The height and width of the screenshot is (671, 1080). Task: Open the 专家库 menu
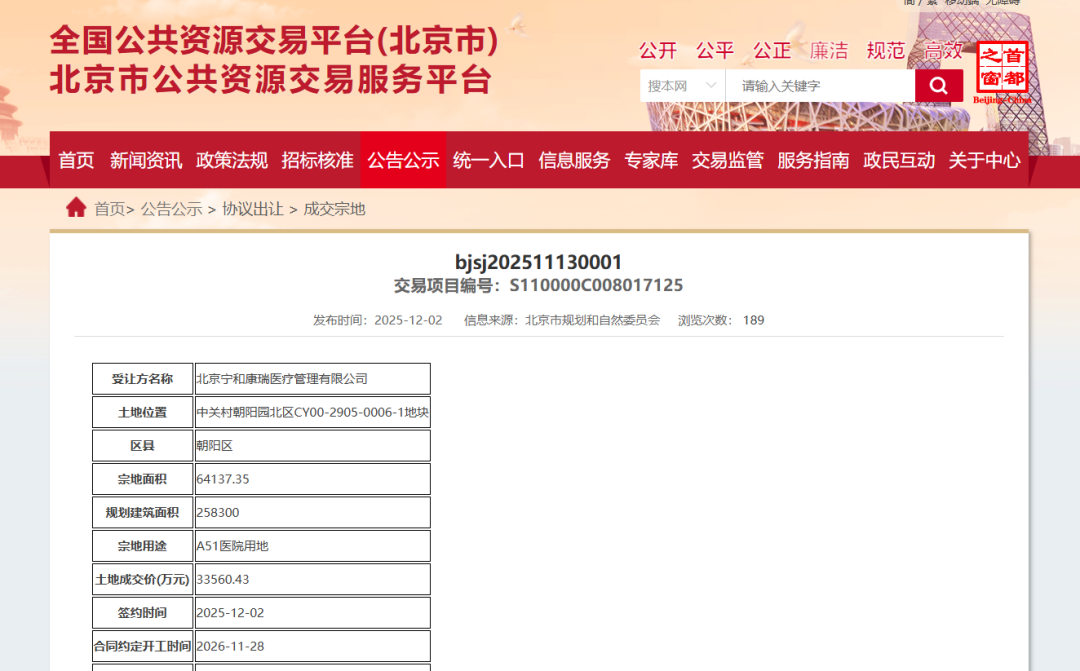click(651, 160)
